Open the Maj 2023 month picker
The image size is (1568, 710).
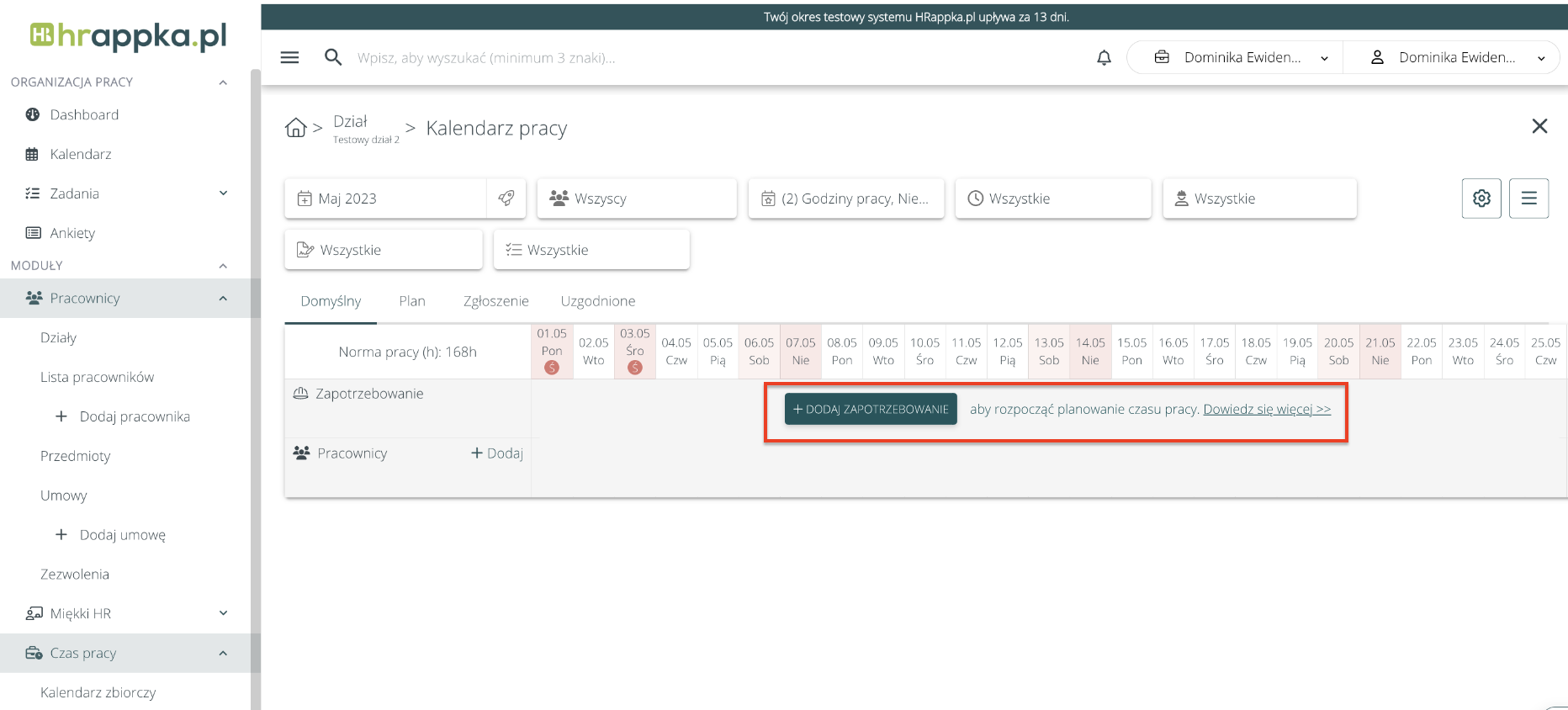[385, 199]
